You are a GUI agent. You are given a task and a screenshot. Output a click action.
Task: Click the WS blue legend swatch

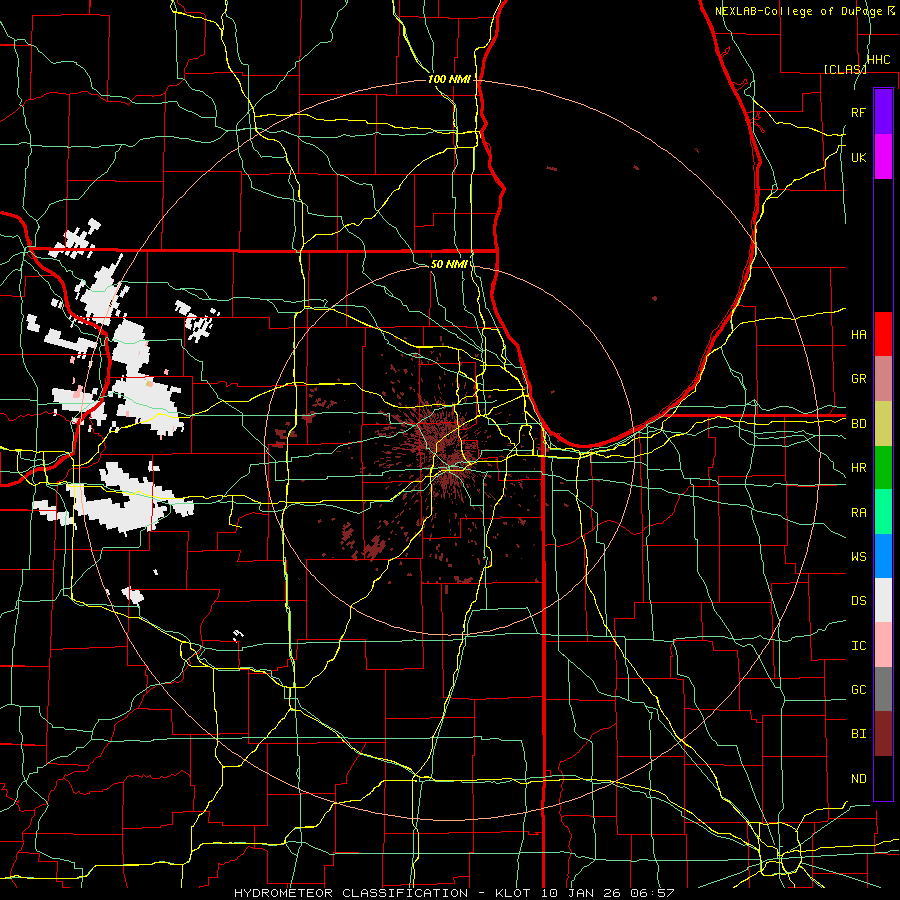pyautogui.click(x=883, y=556)
